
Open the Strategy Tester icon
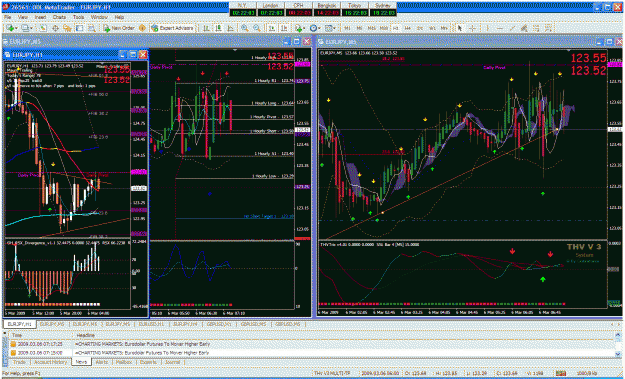pos(92,28)
